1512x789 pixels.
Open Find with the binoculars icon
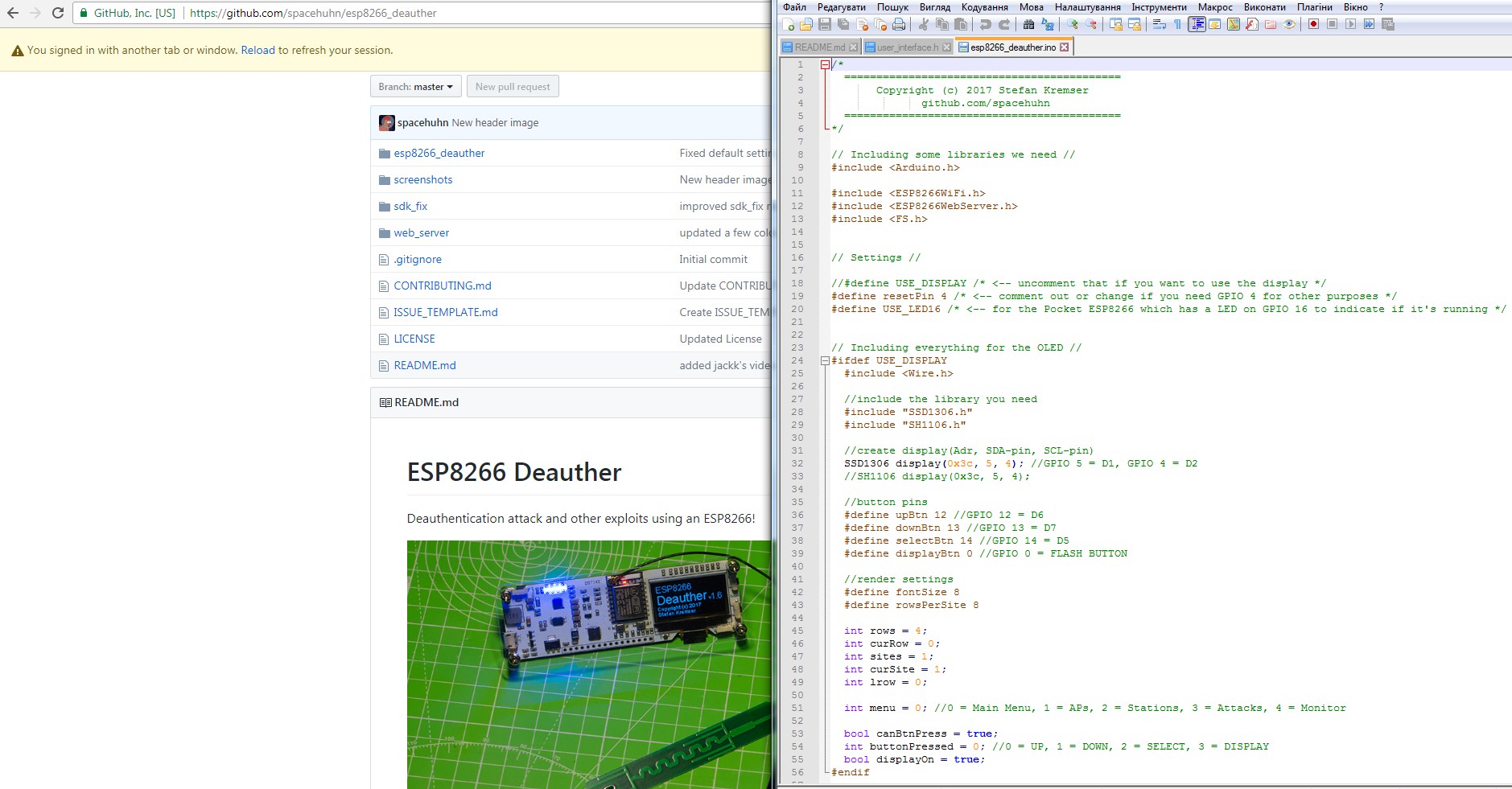[1028, 24]
